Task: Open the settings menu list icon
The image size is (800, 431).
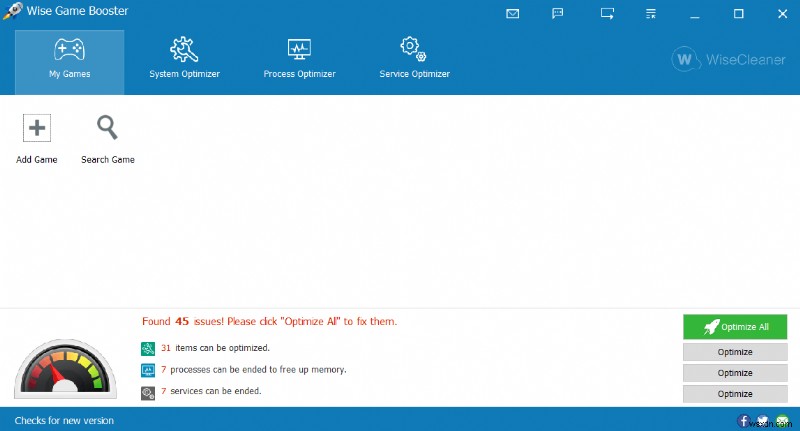Action: tap(651, 14)
